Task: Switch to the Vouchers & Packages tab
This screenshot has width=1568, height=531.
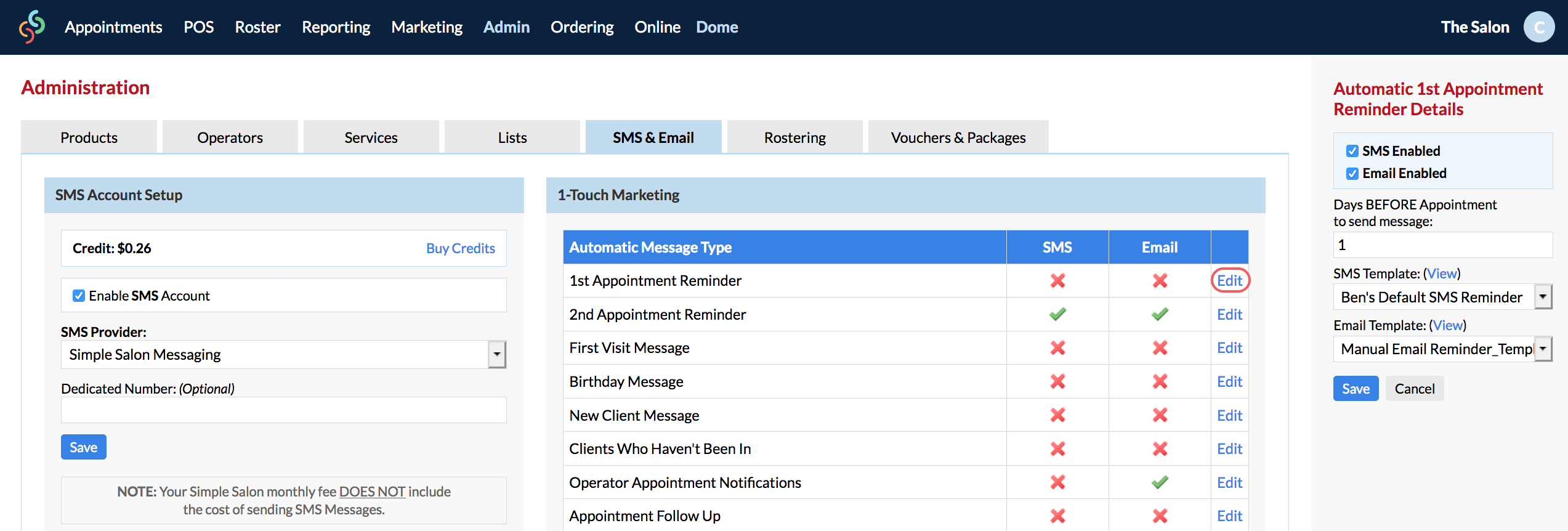Action: [958, 137]
